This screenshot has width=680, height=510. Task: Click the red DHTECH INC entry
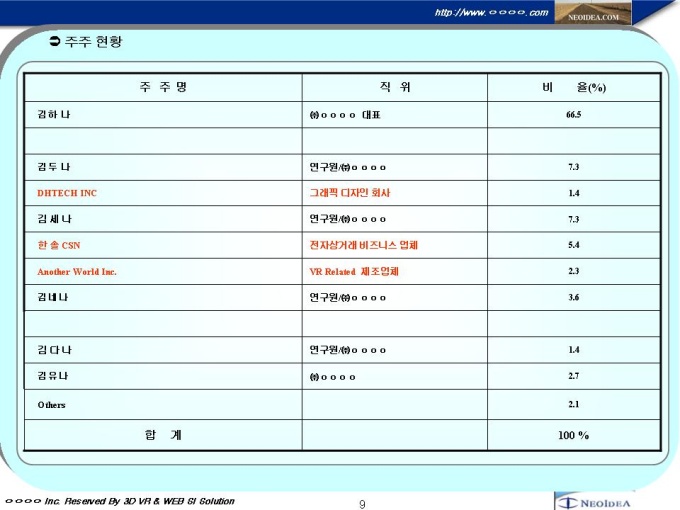67,193
